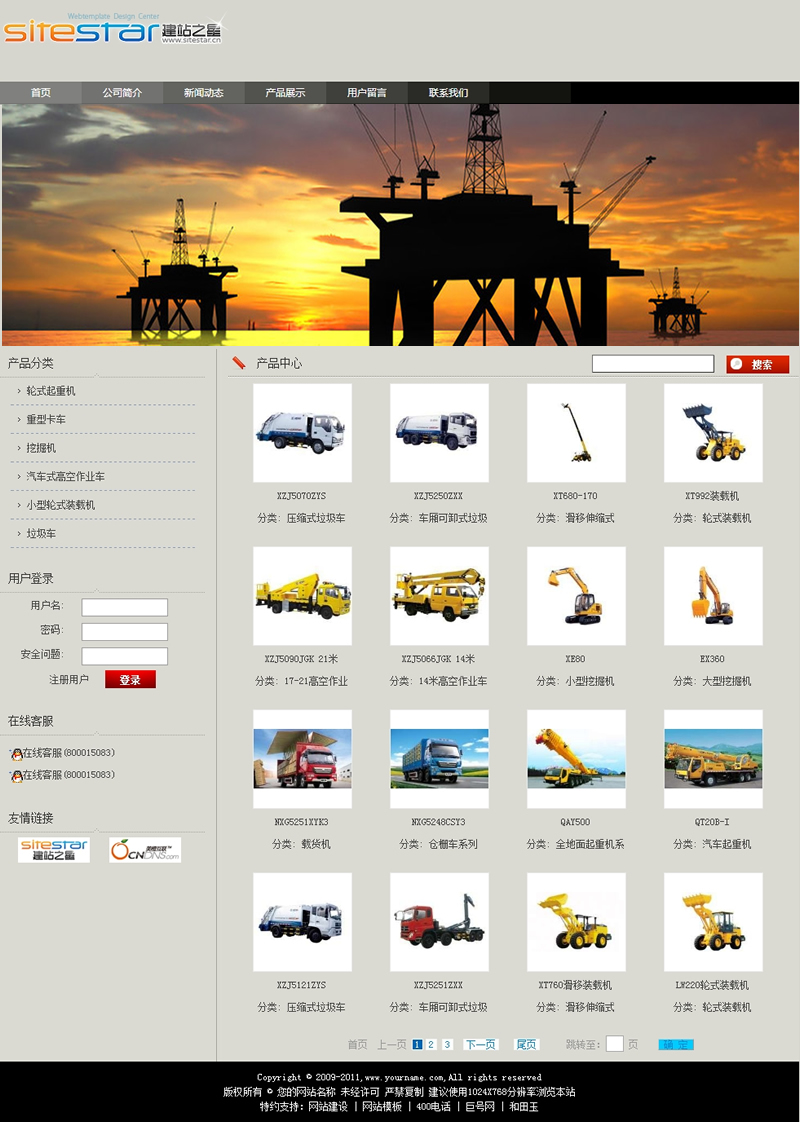Open 联系我们 in the navigation bar
Viewport: 800px width, 1122px height.
click(x=448, y=93)
